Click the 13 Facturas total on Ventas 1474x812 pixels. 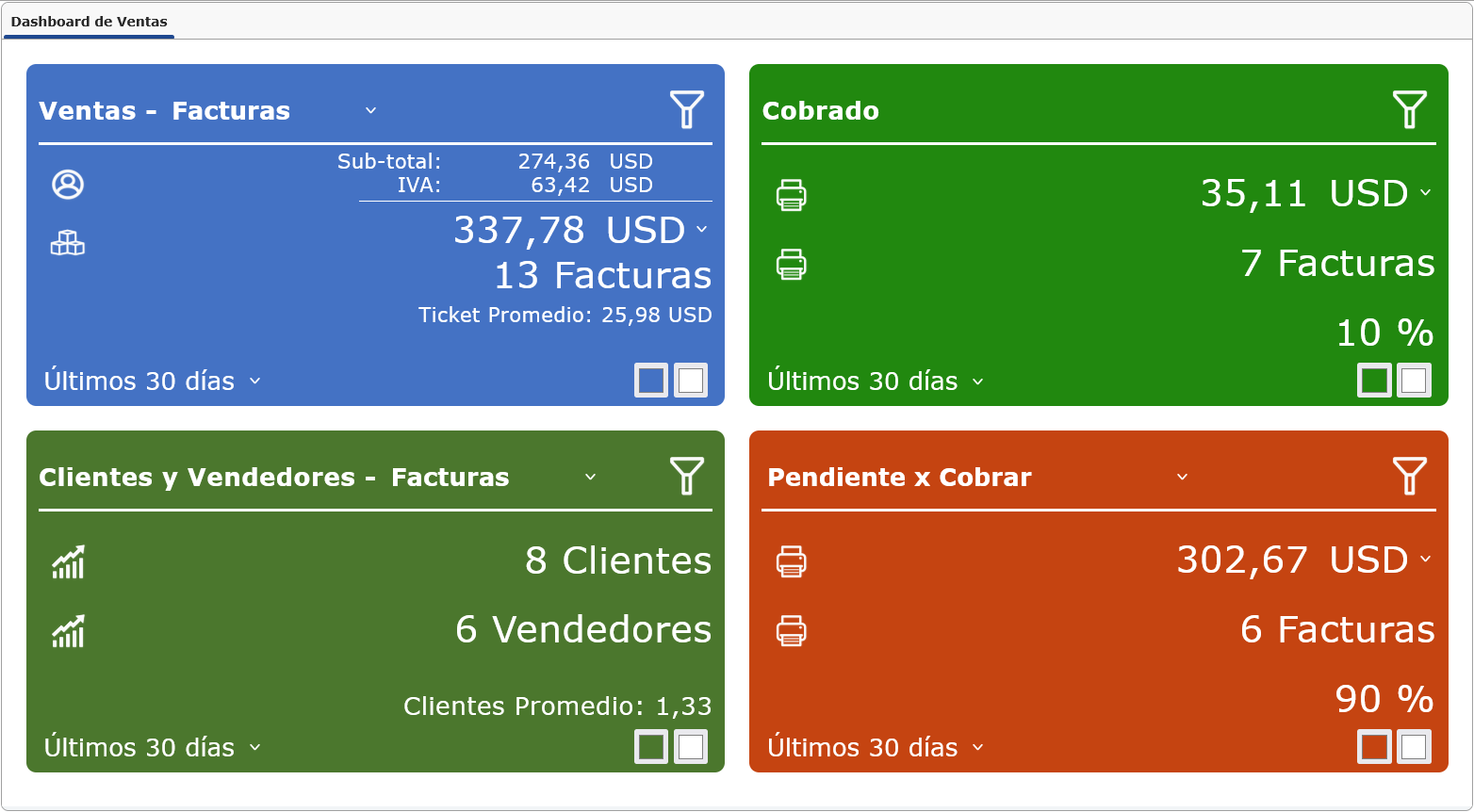602,275
